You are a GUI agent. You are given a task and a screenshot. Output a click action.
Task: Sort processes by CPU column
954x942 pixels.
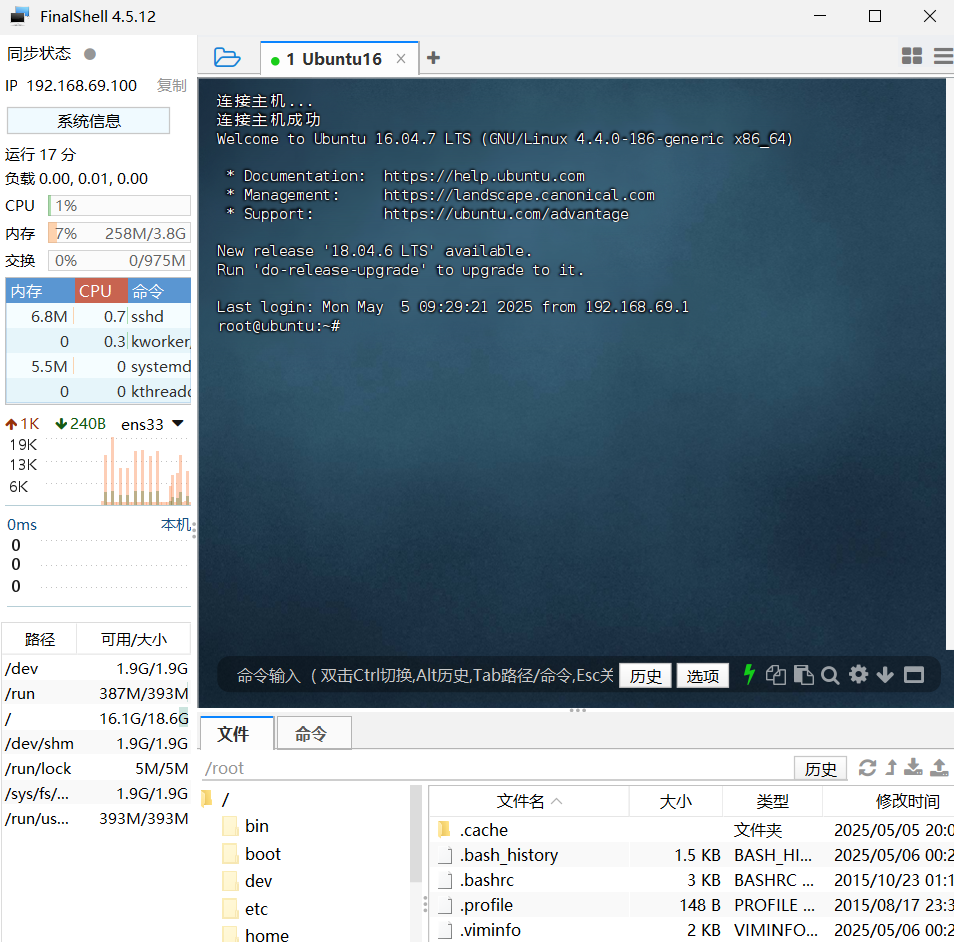pos(102,291)
